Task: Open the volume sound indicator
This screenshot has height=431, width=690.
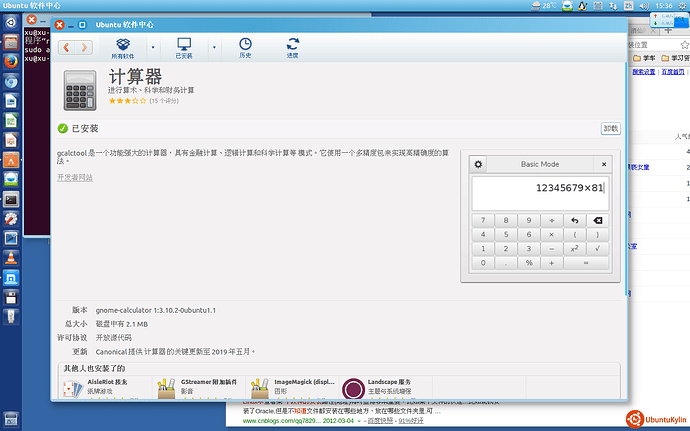Action: pyautogui.click(x=644, y=6)
